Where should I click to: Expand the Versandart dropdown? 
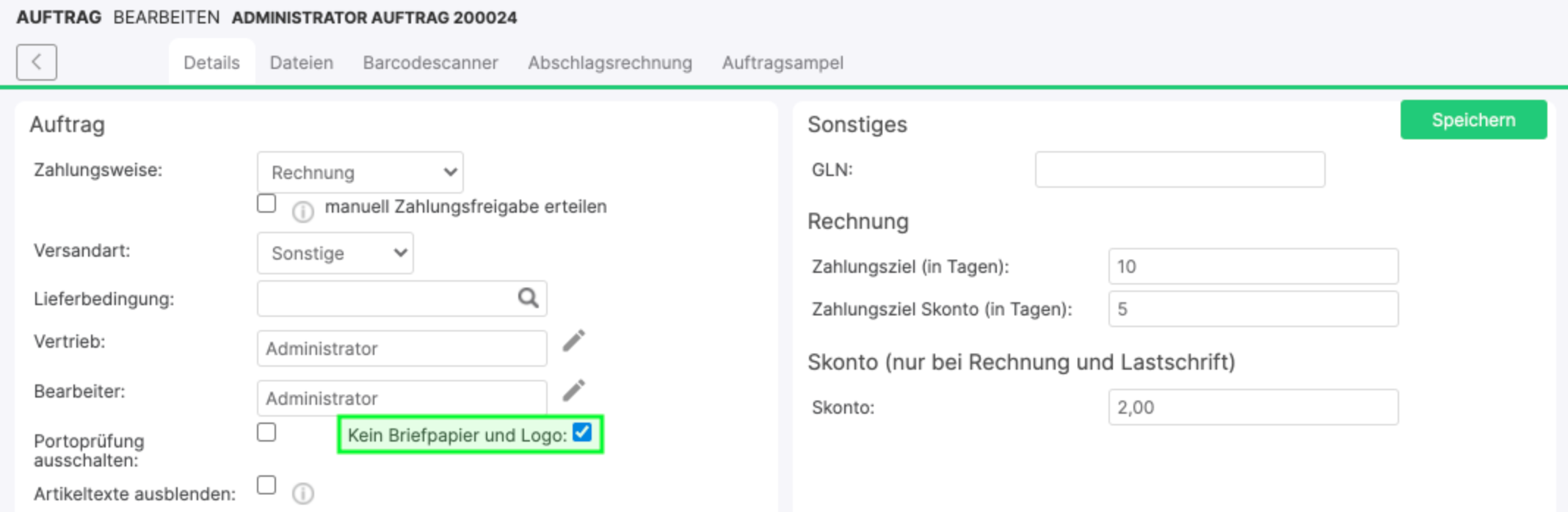pos(335,253)
